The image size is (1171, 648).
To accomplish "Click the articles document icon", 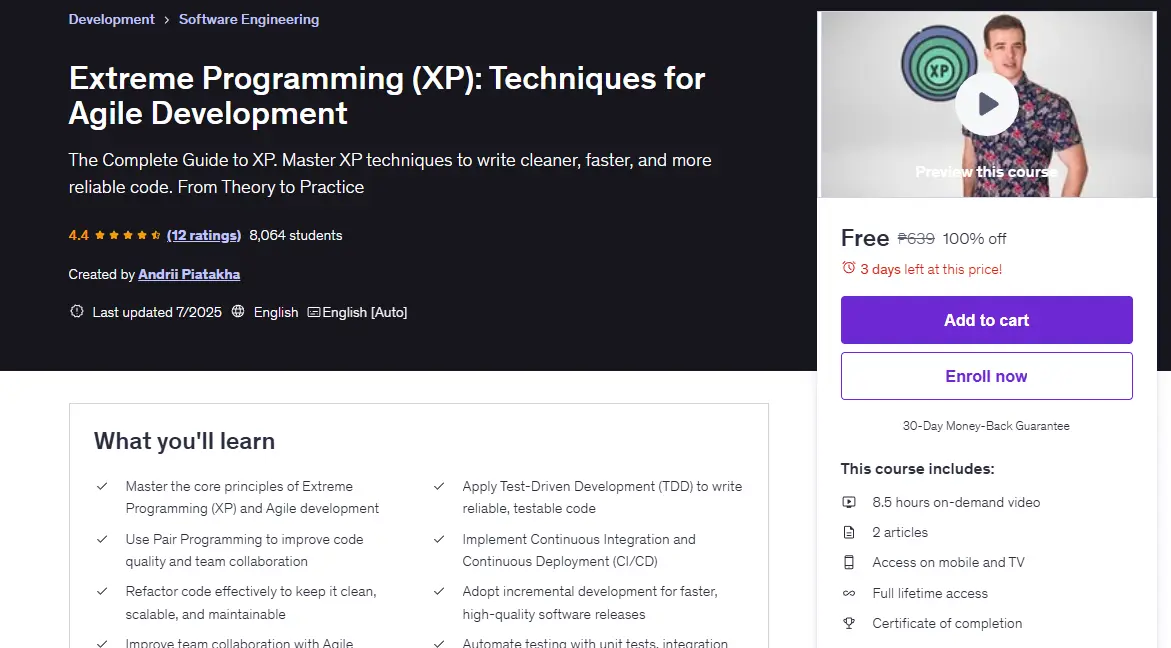I will (849, 532).
